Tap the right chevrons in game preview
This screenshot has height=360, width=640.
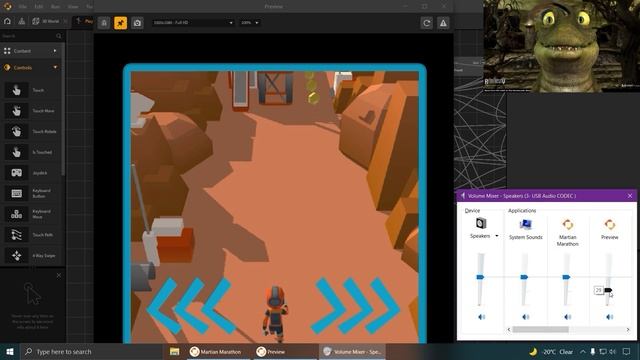355,306
